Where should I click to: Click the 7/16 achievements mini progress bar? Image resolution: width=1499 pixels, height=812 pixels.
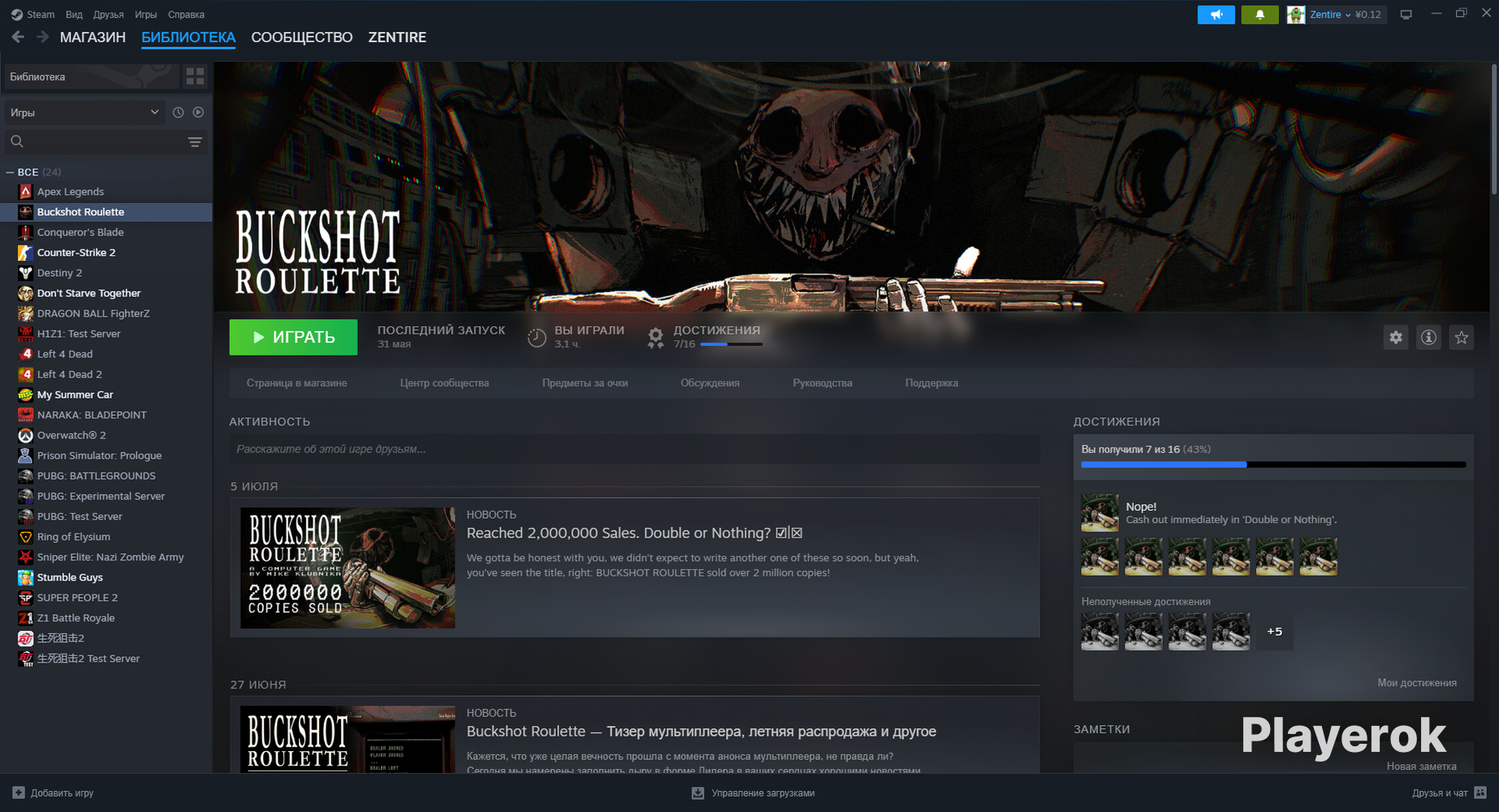[731, 344]
